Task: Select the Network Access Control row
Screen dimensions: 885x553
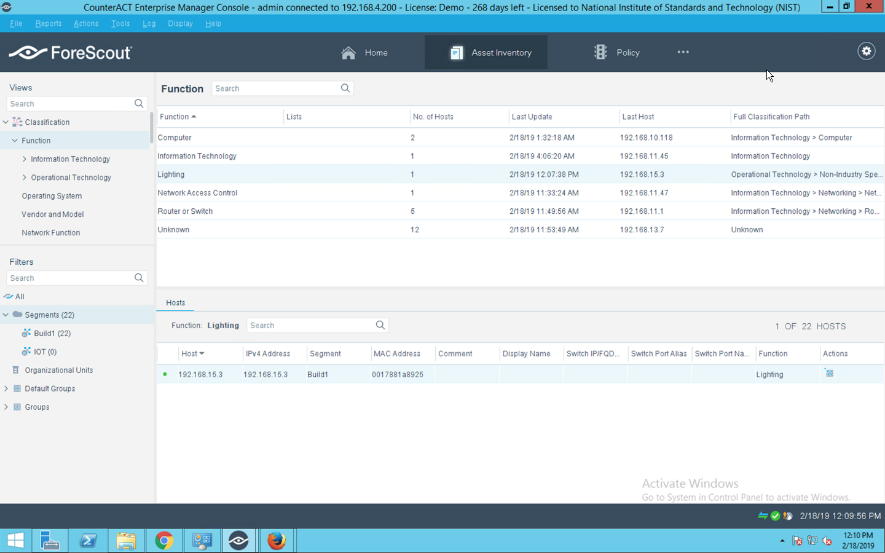Action: point(520,193)
